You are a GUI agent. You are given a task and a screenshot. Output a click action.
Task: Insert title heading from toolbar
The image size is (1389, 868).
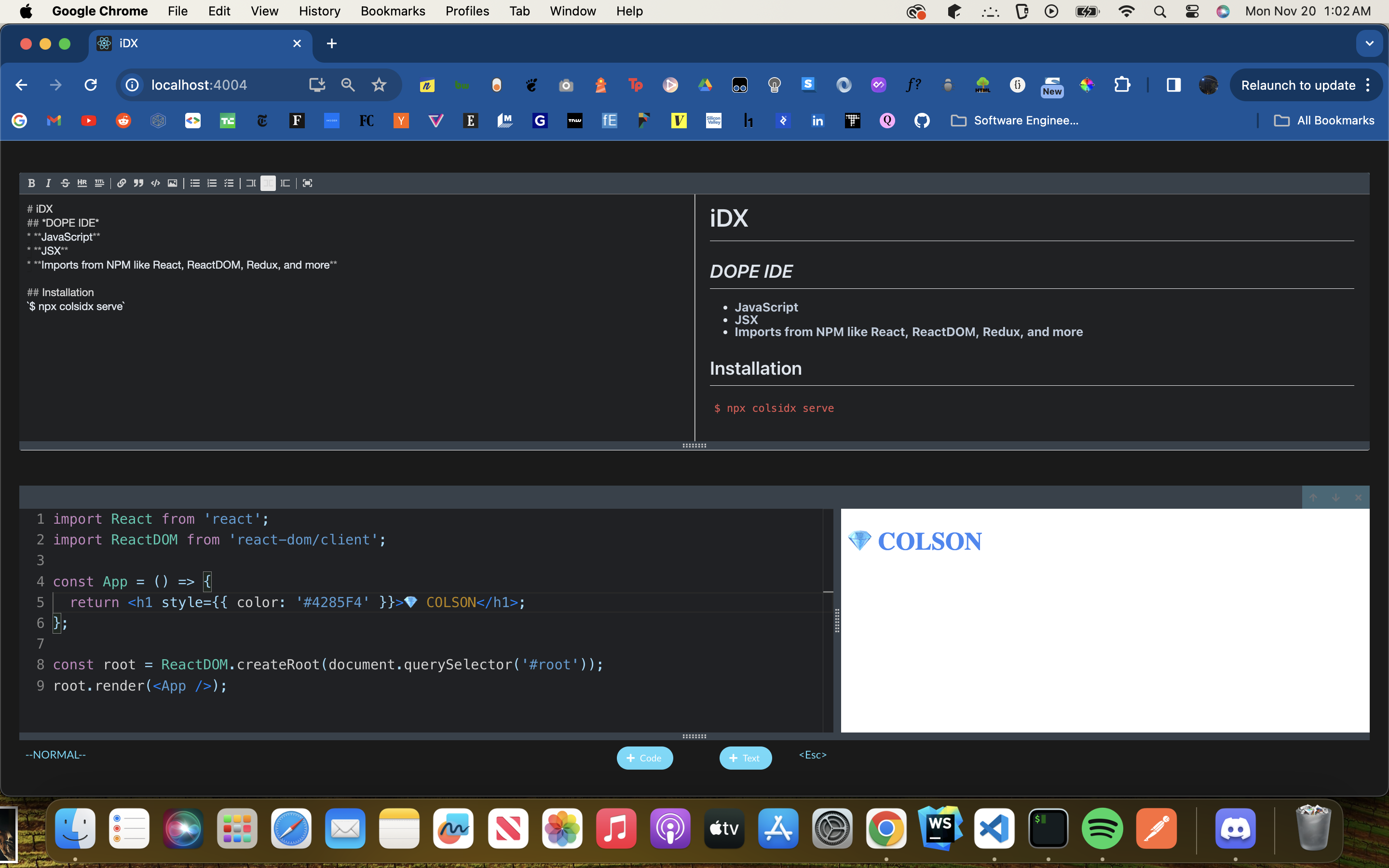(99, 183)
